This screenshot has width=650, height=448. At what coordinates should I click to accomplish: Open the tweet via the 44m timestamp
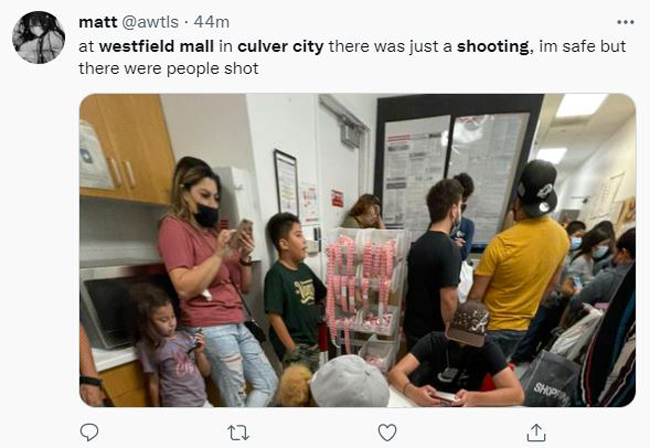click(x=211, y=22)
